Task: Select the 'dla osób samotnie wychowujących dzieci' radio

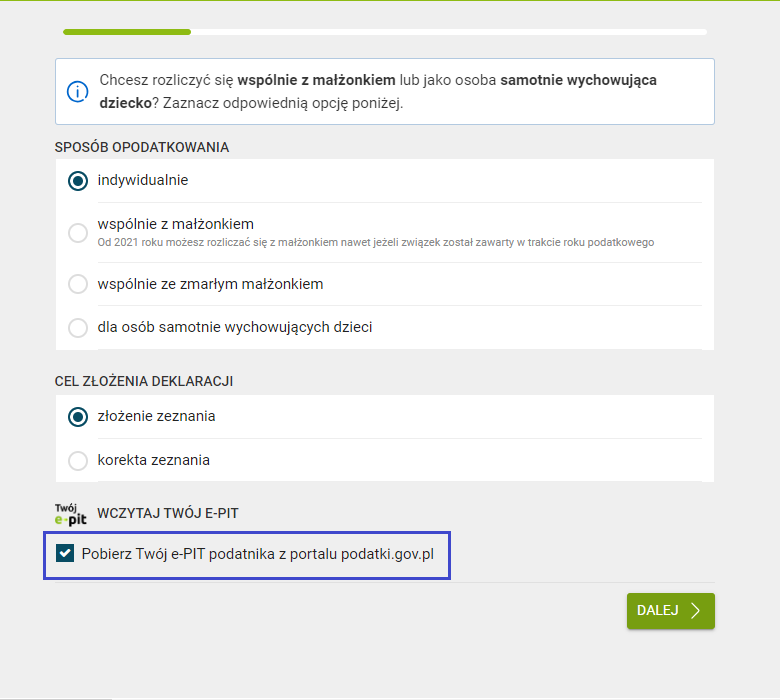Action: 78,327
